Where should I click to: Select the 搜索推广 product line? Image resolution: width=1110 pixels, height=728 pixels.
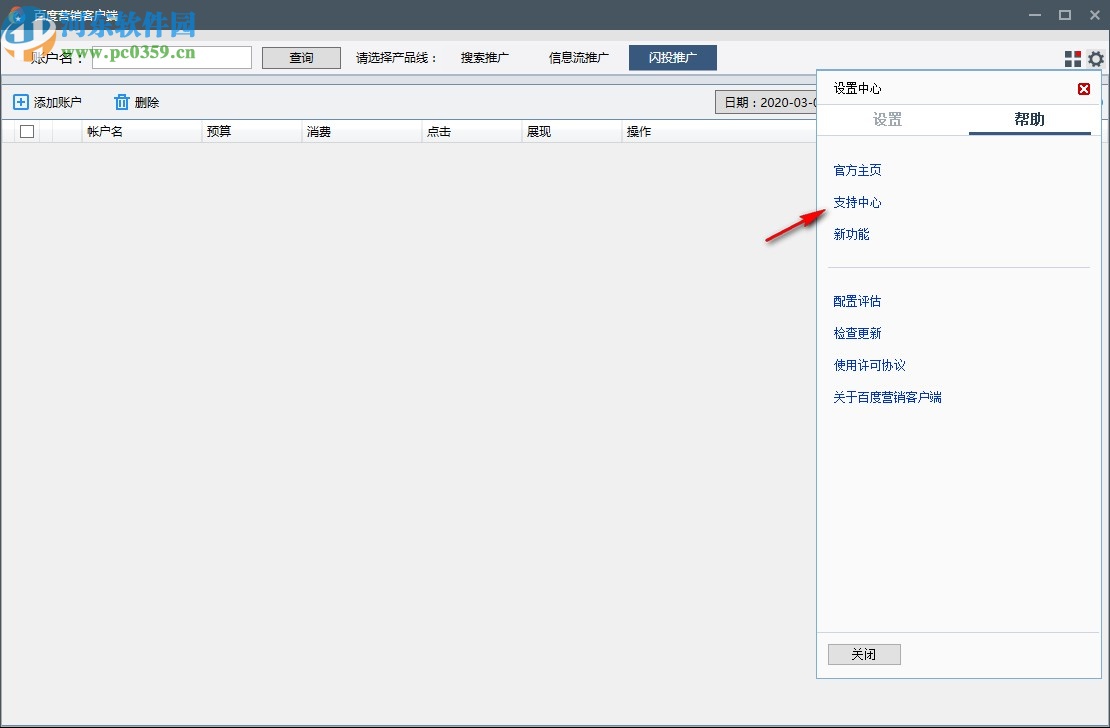485,58
